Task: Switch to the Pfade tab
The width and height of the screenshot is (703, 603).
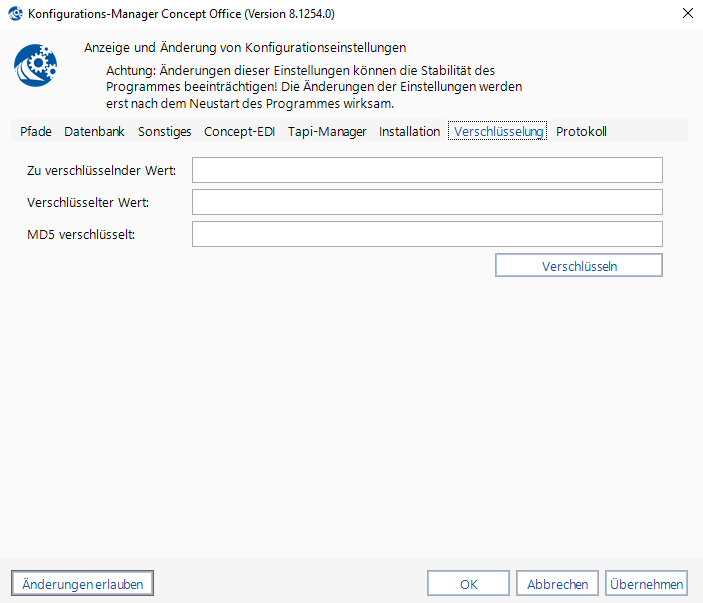Action: pos(36,131)
